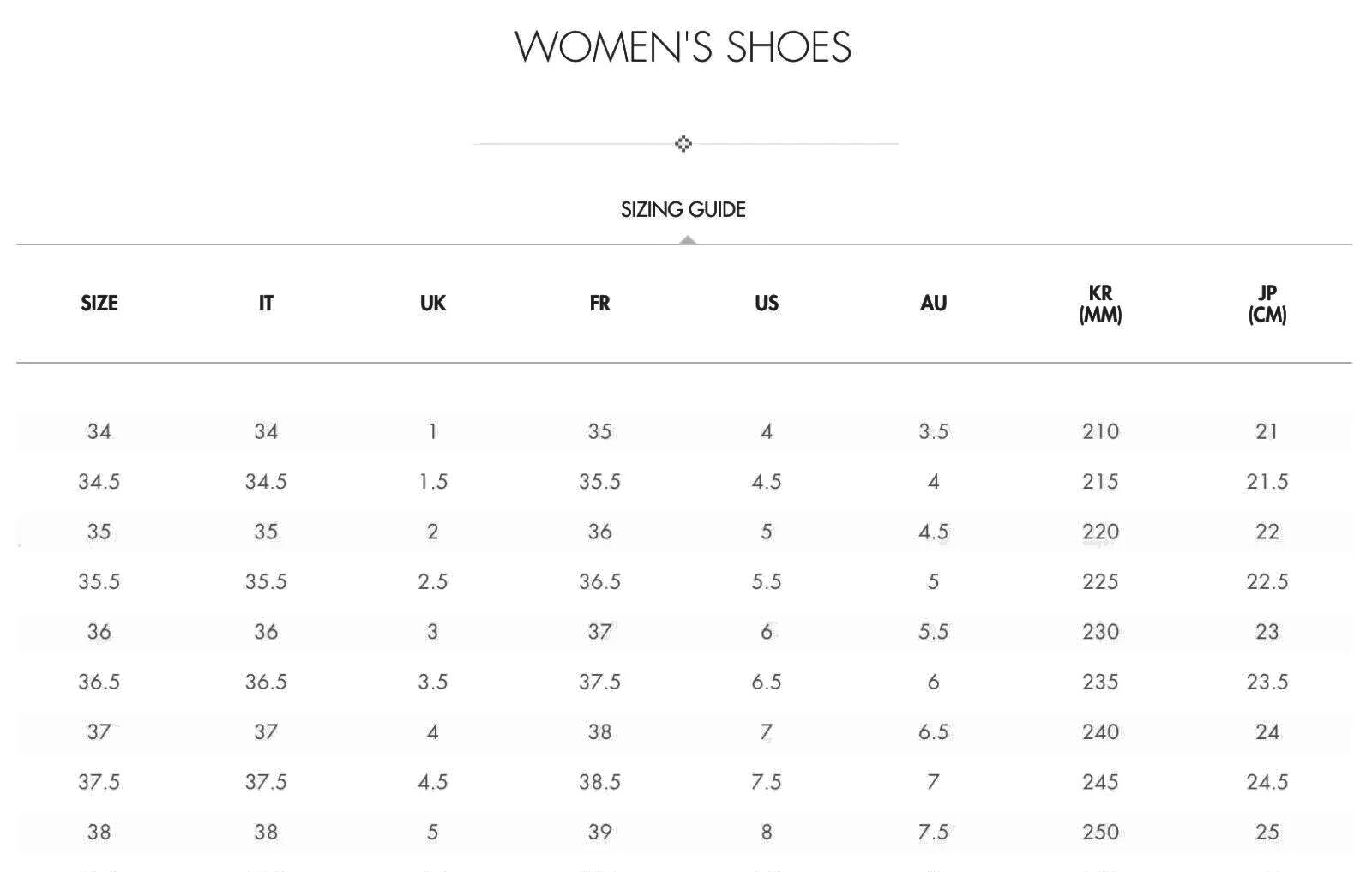Image resolution: width=1372 pixels, height=872 pixels.
Task: Select the 240 cell in KR column
Action: (x=1100, y=732)
